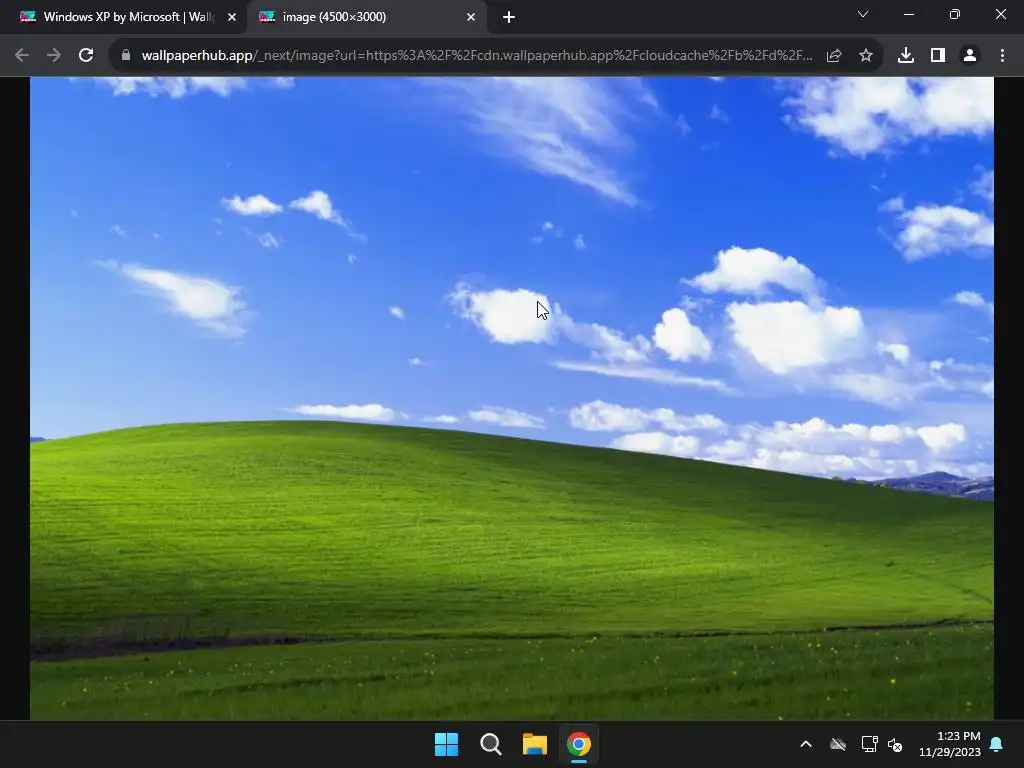Click the Bliss wallpaper image
The width and height of the screenshot is (1024, 768).
tap(512, 398)
